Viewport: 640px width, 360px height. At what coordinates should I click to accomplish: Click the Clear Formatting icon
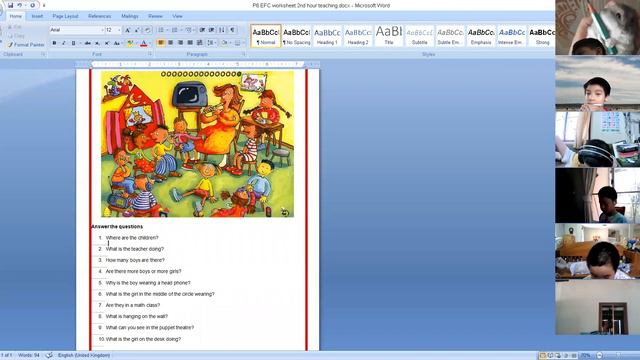coord(148,30)
